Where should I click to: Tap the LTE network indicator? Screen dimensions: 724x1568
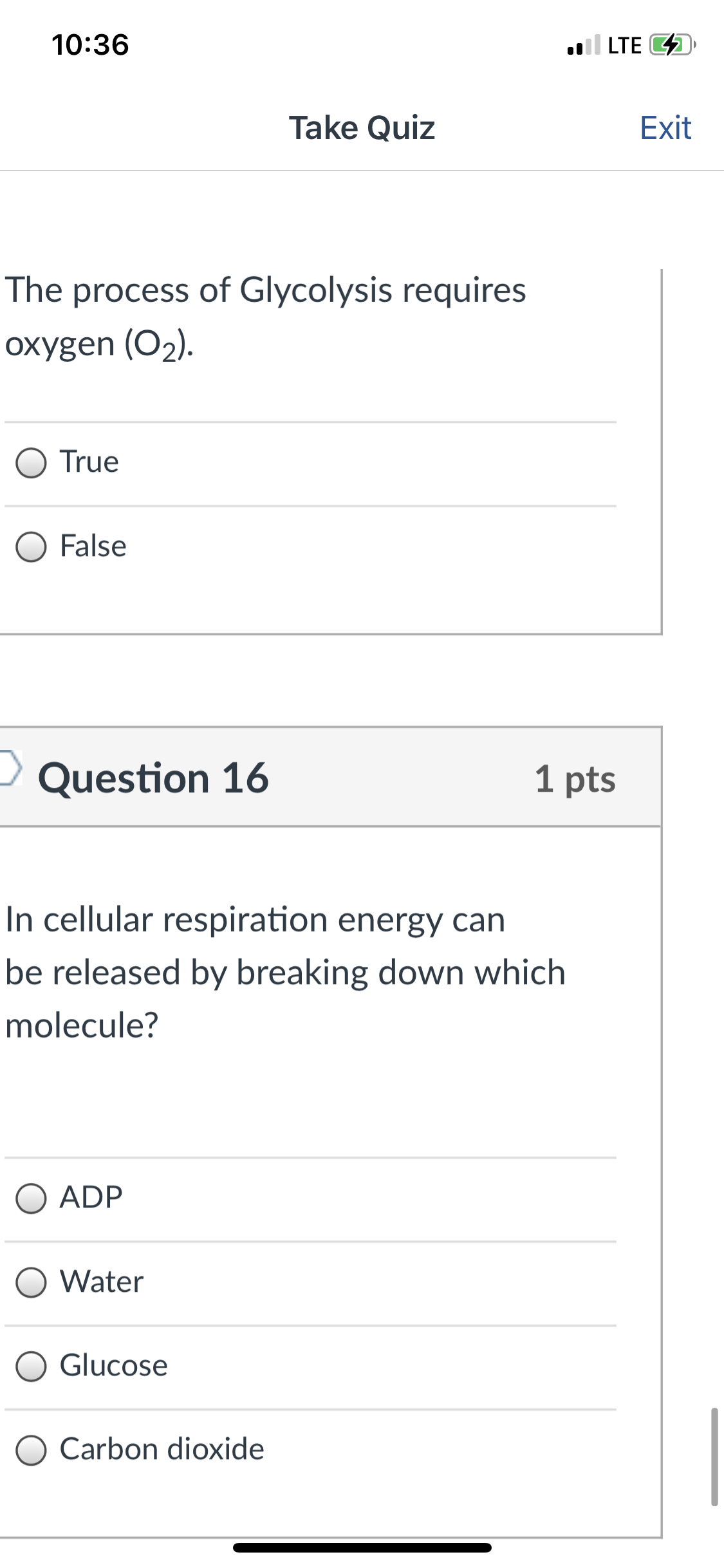[624, 45]
